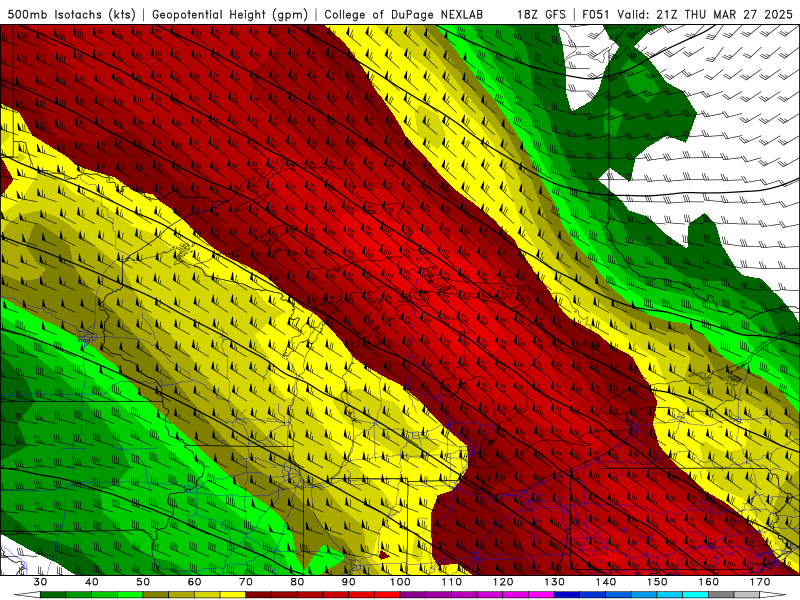This screenshot has height=600, width=800.
Task: Click the colorbar label '40'
Action: point(92,582)
